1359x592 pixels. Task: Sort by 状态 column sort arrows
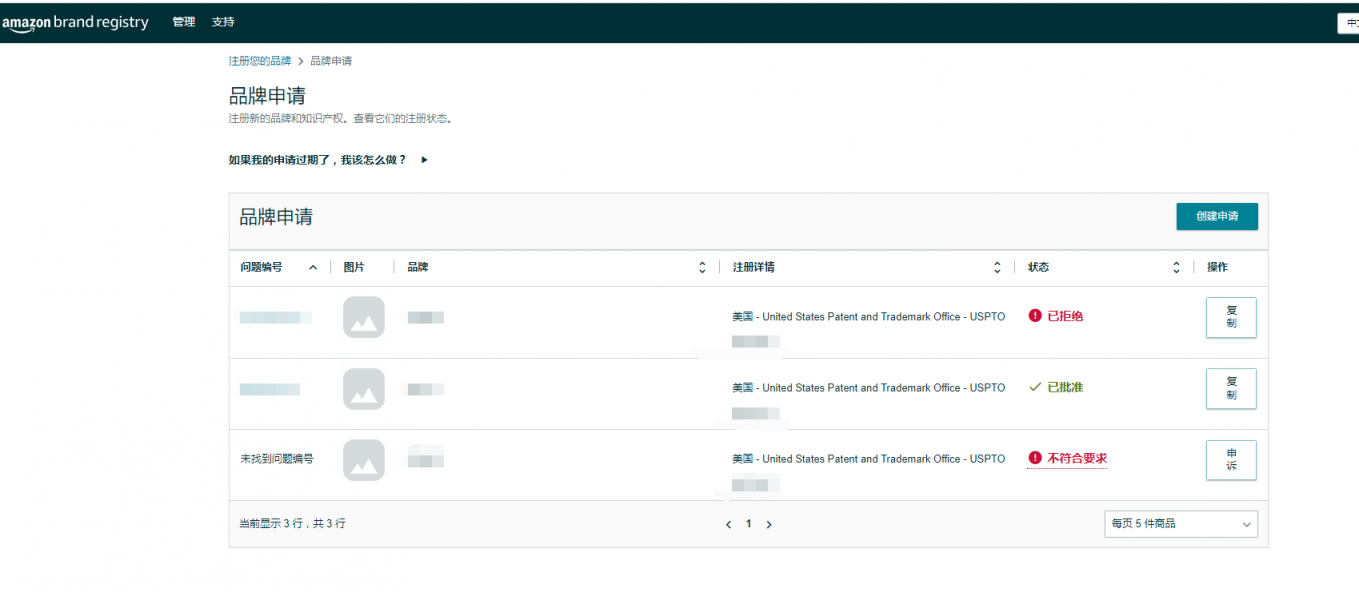click(1176, 268)
